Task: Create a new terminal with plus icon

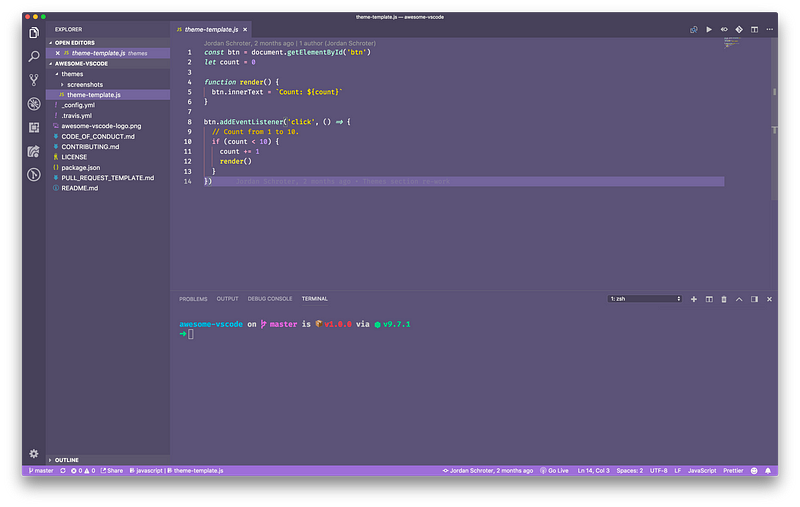Action: click(x=693, y=299)
